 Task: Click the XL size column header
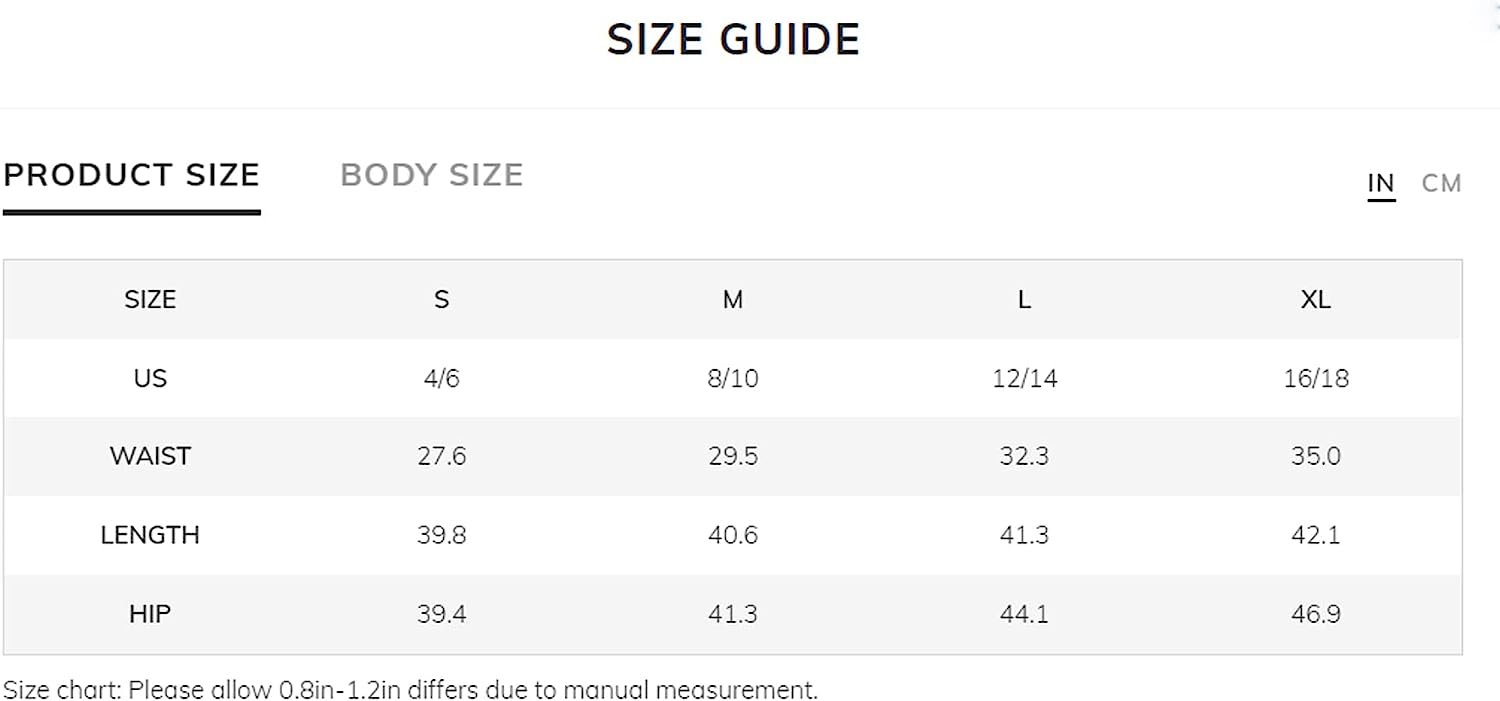tap(1316, 299)
